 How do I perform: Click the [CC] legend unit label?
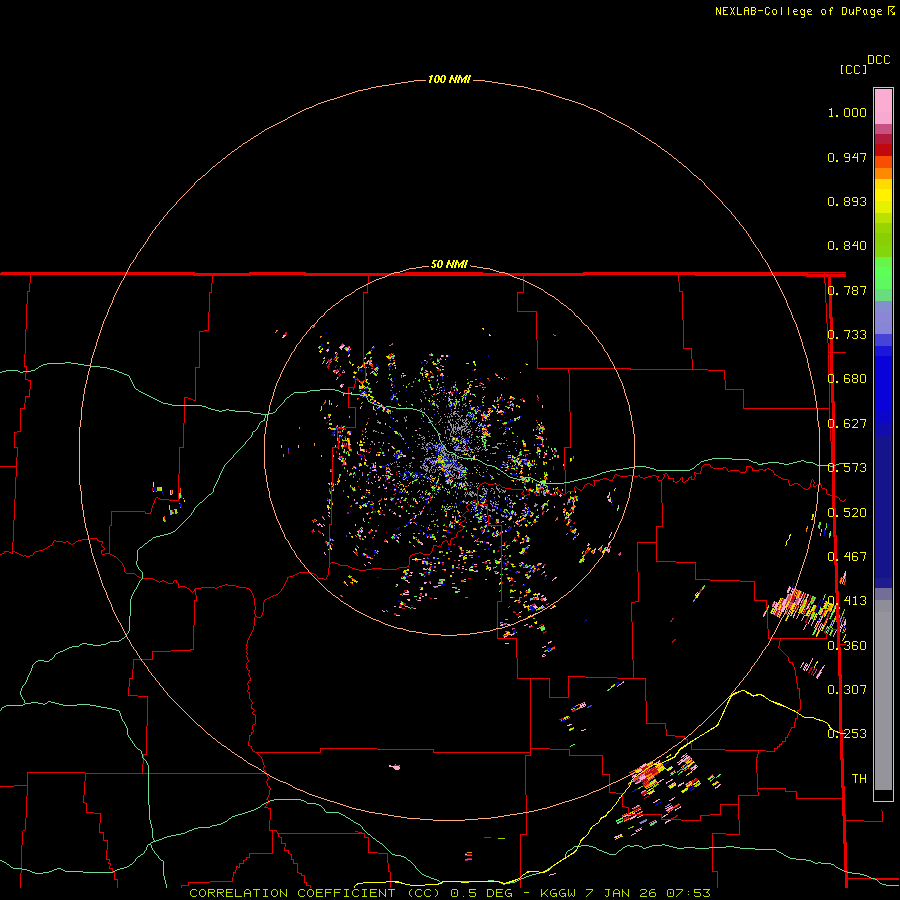[x=853, y=69]
